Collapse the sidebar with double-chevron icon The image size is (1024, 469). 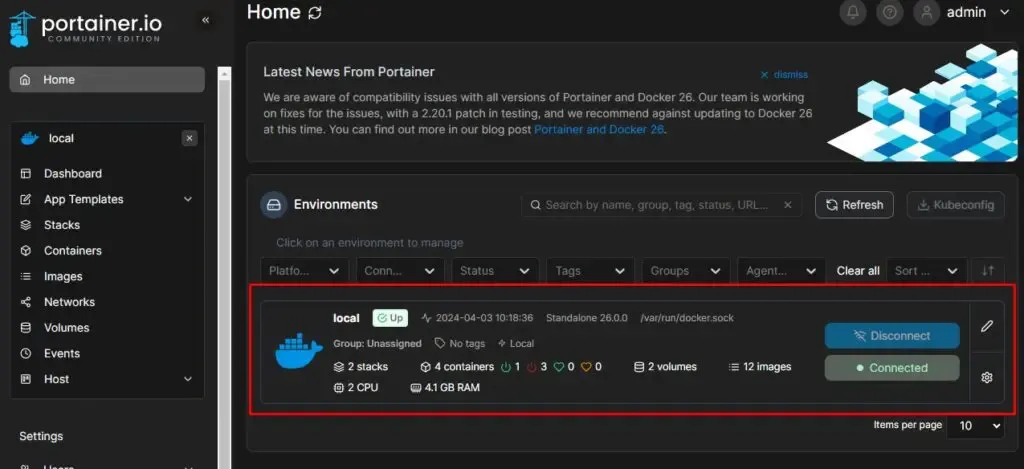point(206,20)
